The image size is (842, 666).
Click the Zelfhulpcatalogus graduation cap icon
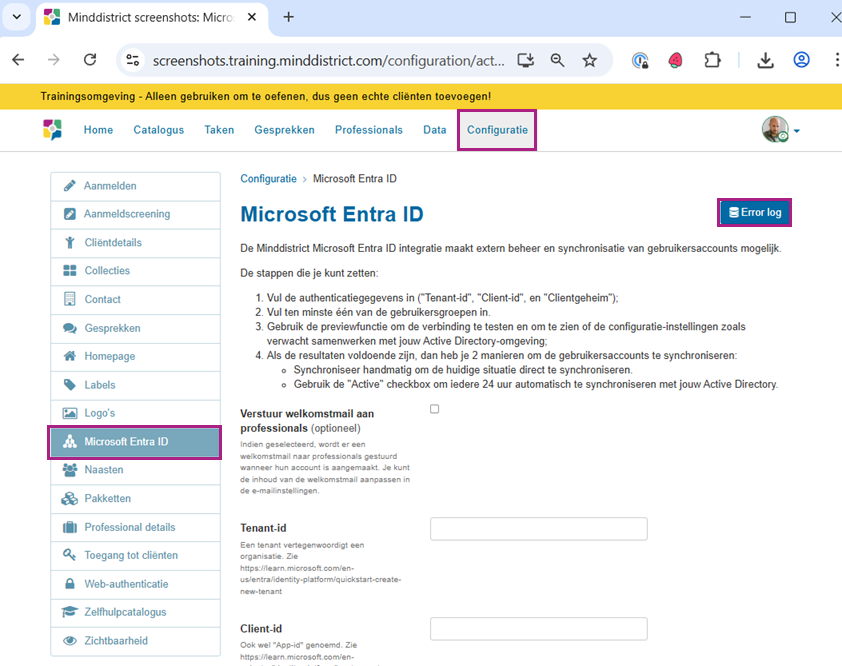point(70,612)
